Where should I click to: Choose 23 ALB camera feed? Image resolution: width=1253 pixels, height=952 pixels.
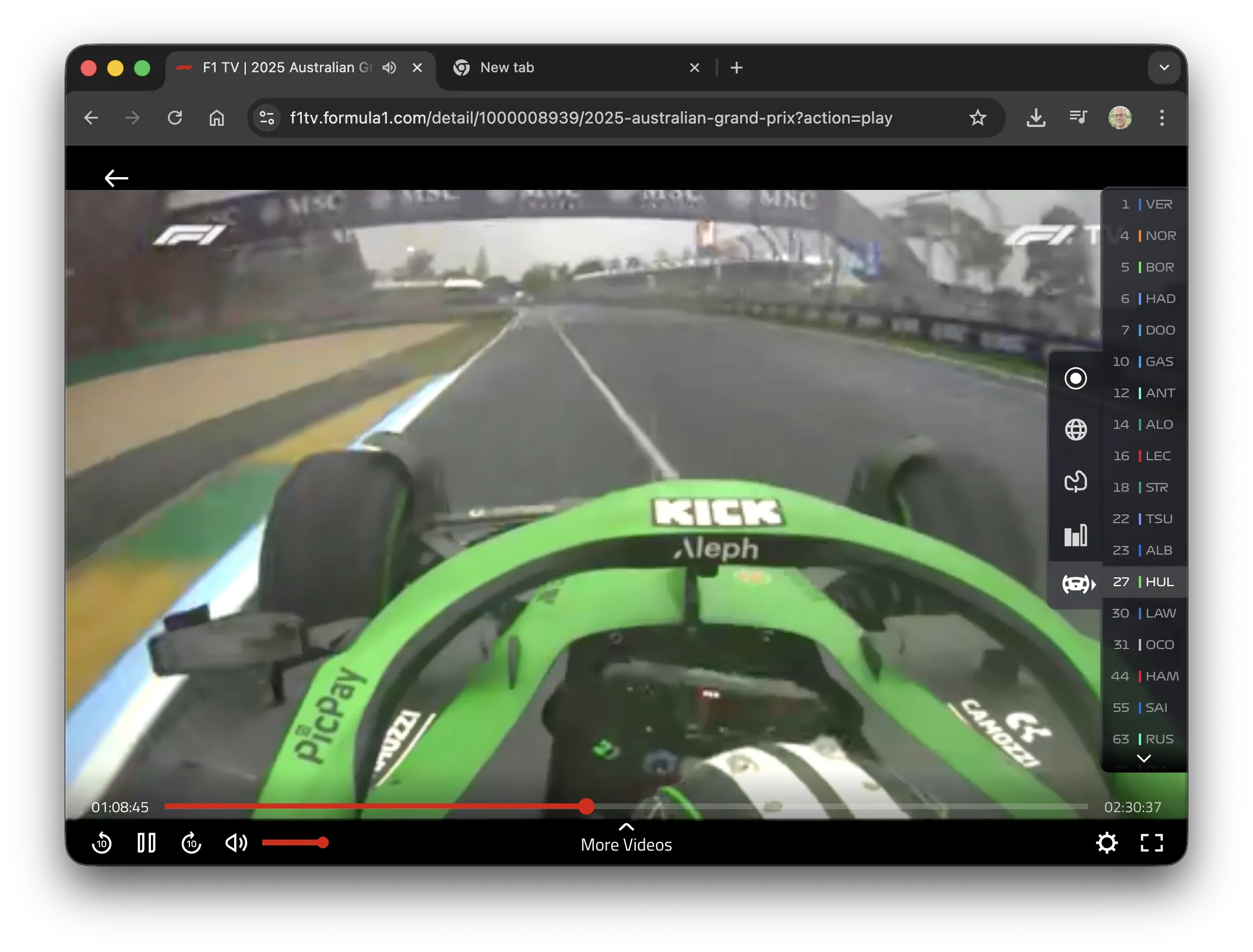point(1145,550)
